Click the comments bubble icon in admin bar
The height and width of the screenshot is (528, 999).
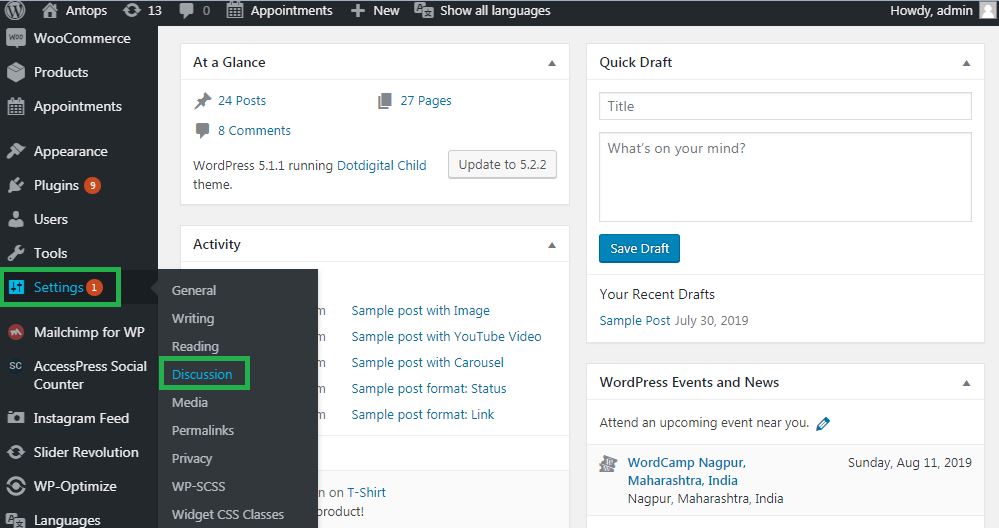tap(187, 11)
